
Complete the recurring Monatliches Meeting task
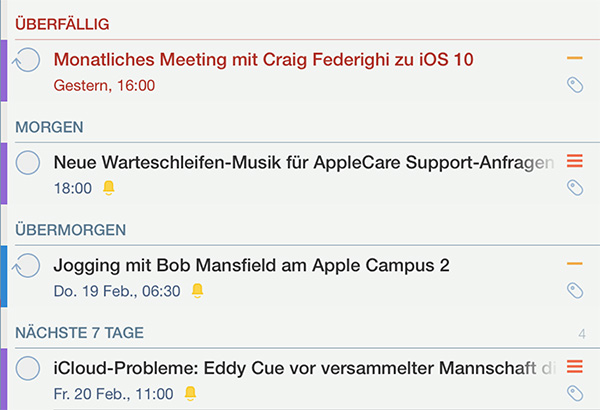click(x=26, y=60)
